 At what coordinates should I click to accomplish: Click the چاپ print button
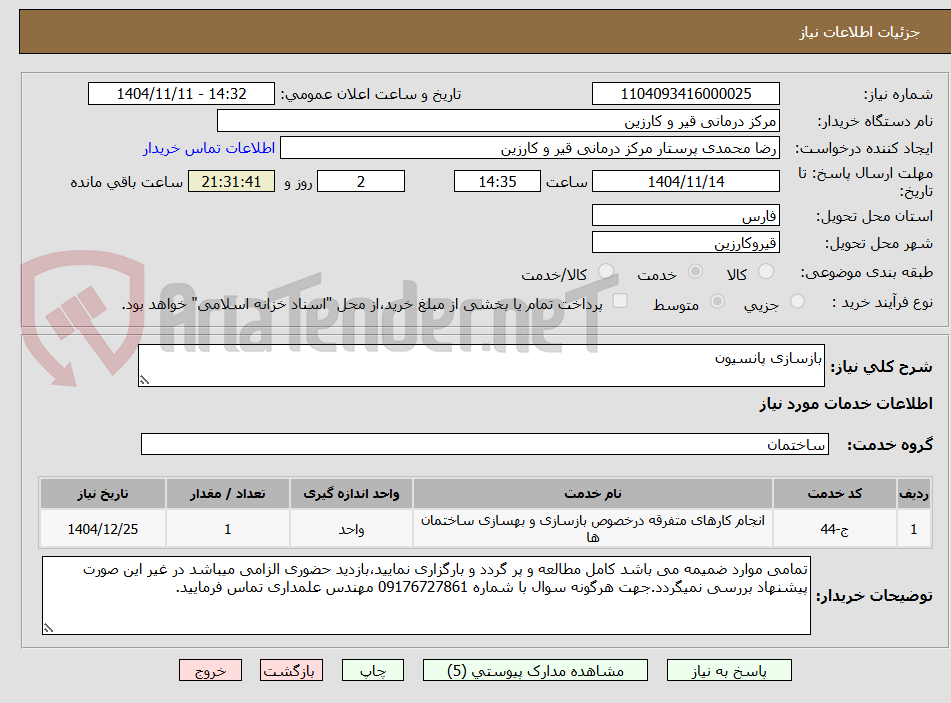(x=372, y=671)
